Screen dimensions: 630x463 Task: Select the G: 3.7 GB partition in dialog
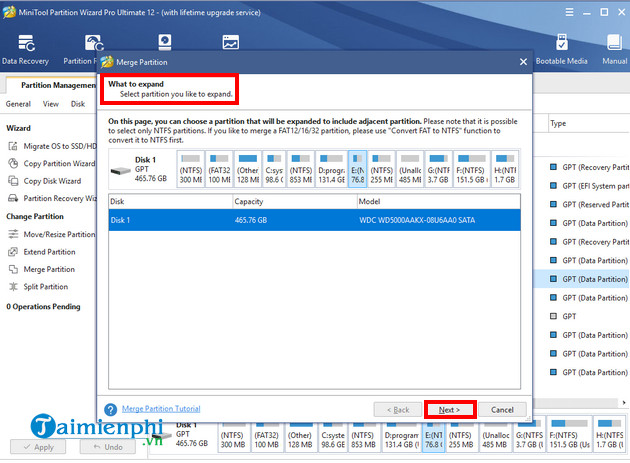(x=438, y=169)
